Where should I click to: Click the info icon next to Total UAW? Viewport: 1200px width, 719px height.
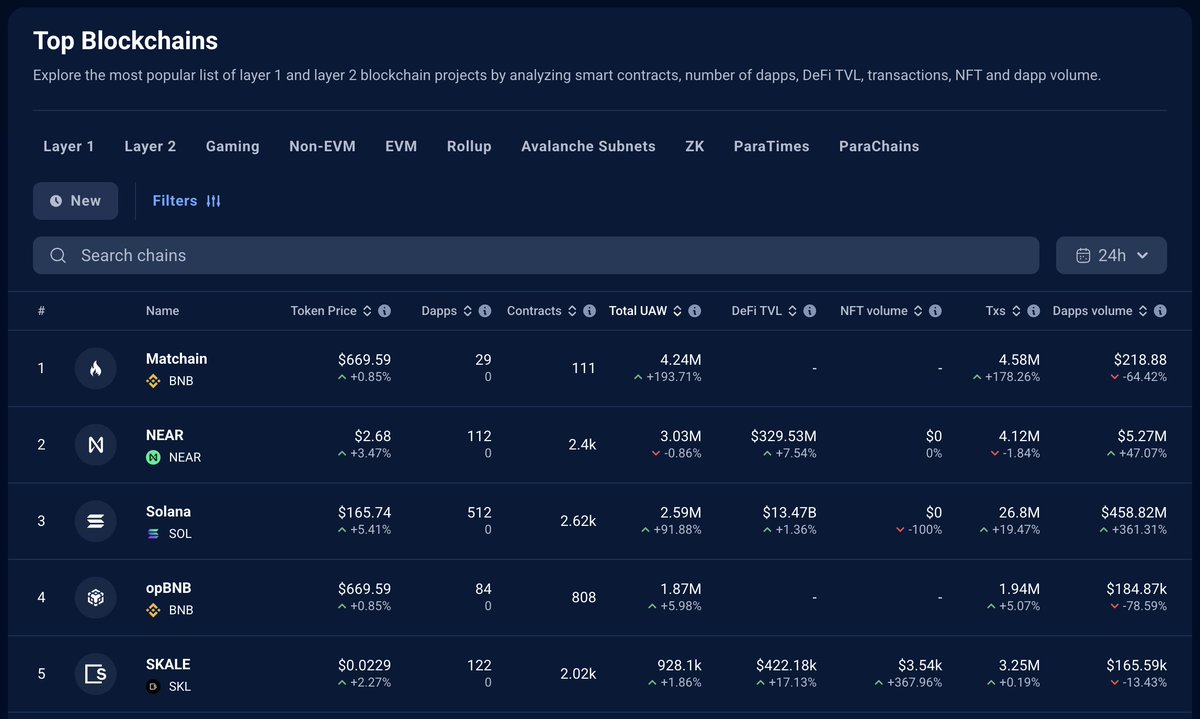[x=695, y=311]
